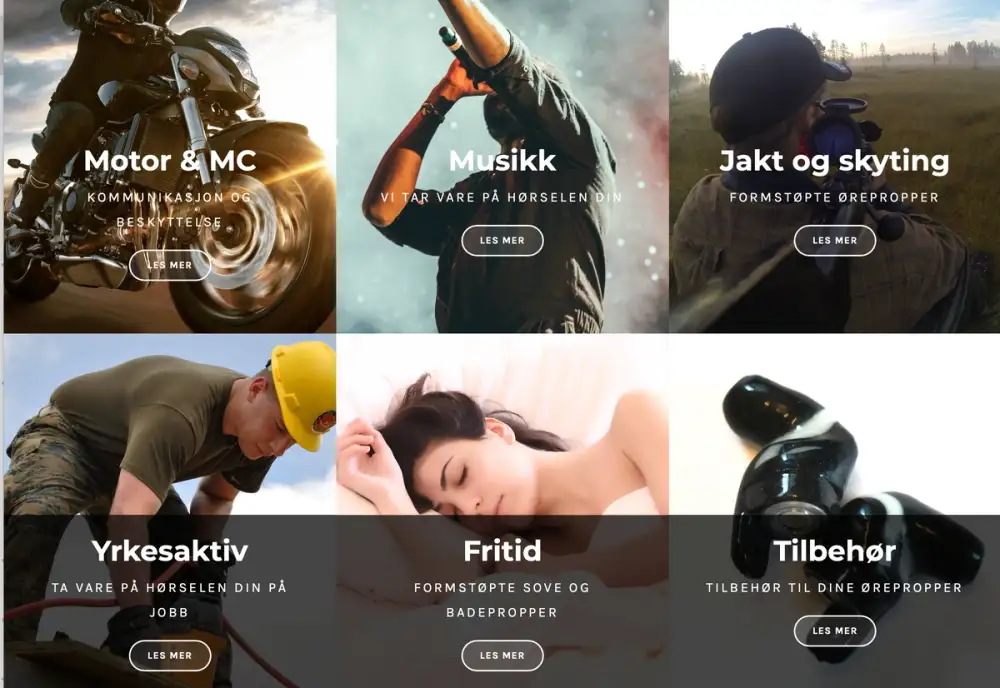Viewport: 1000px width, 688px height.
Task: Click the Tilbehør heading
Action: click(x=835, y=551)
